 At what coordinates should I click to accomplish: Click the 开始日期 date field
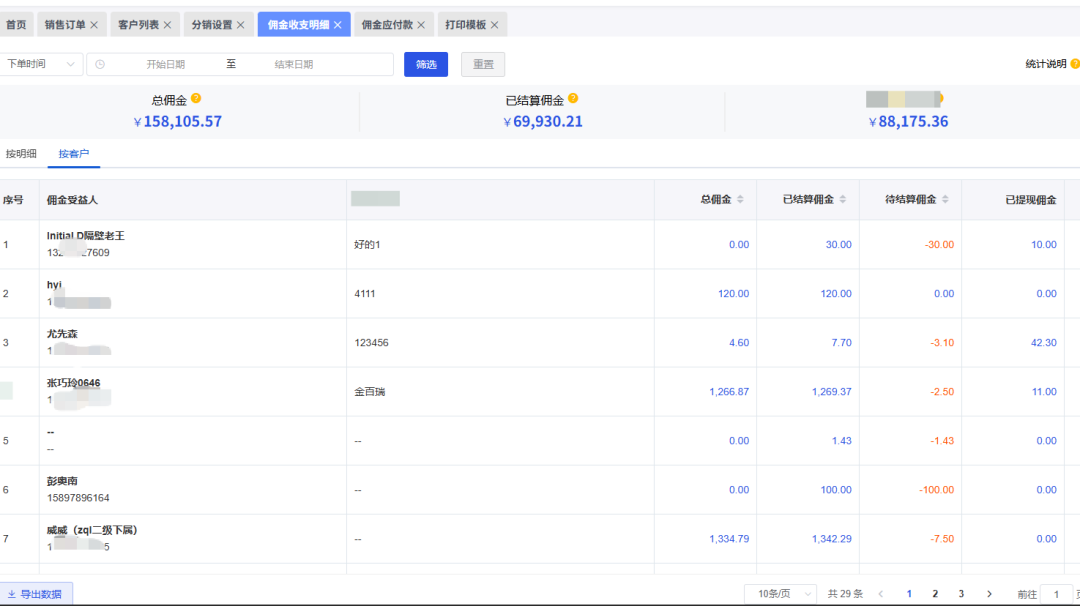[x=165, y=64]
